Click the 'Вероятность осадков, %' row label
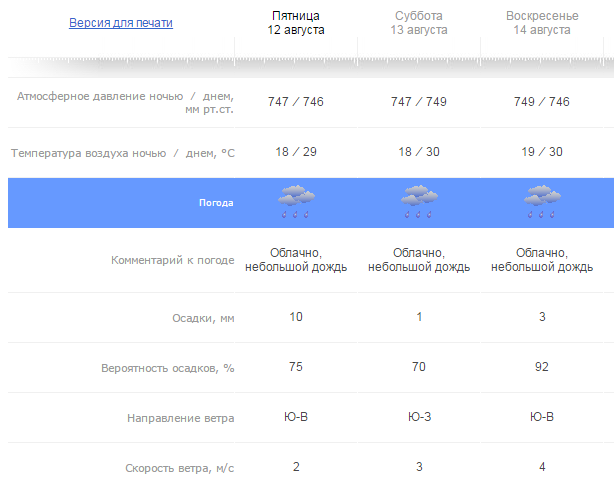Screen dimensions: 614x490 tap(167, 368)
